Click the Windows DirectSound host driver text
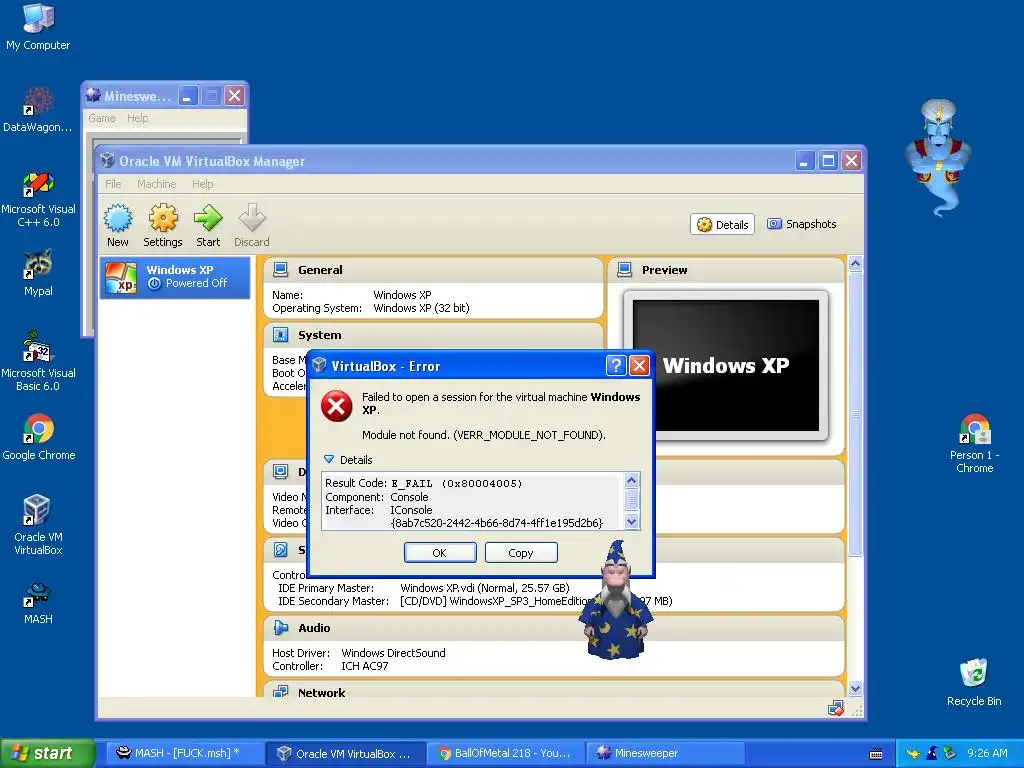 (x=393, y=653)
